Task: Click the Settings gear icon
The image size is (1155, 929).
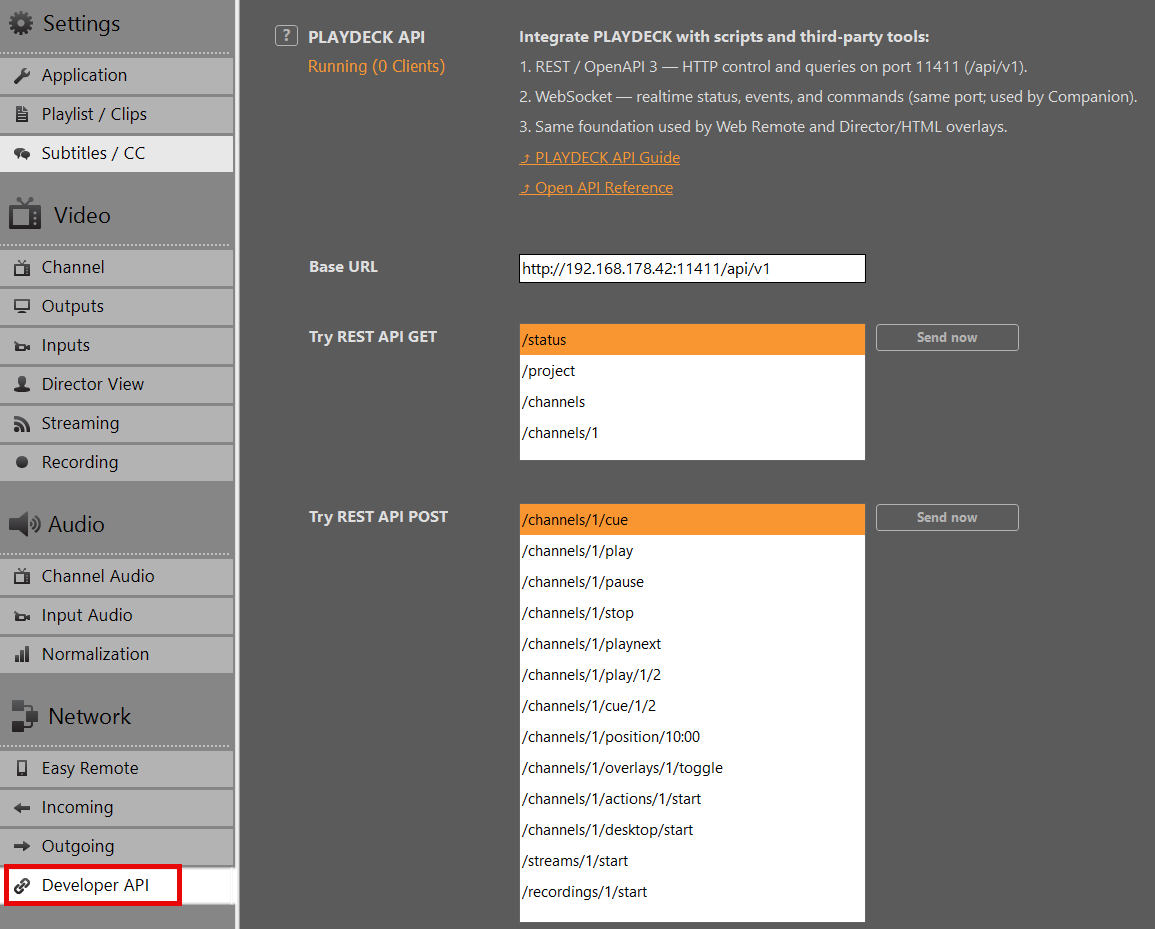Action: tap(21, 24)
